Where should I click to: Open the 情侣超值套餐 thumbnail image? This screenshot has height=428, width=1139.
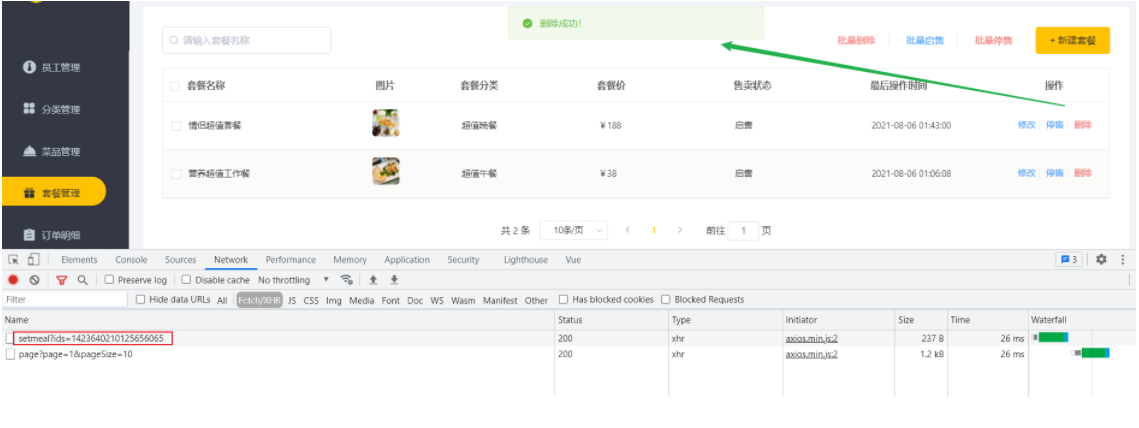[x=386, y=123]
